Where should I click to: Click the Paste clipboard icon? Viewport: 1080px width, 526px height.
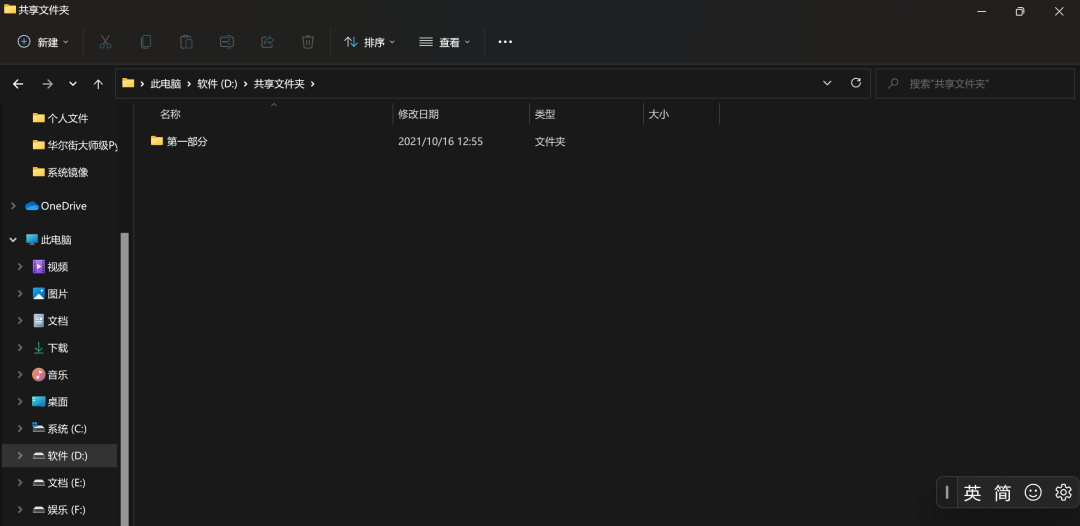click(186, 42)
